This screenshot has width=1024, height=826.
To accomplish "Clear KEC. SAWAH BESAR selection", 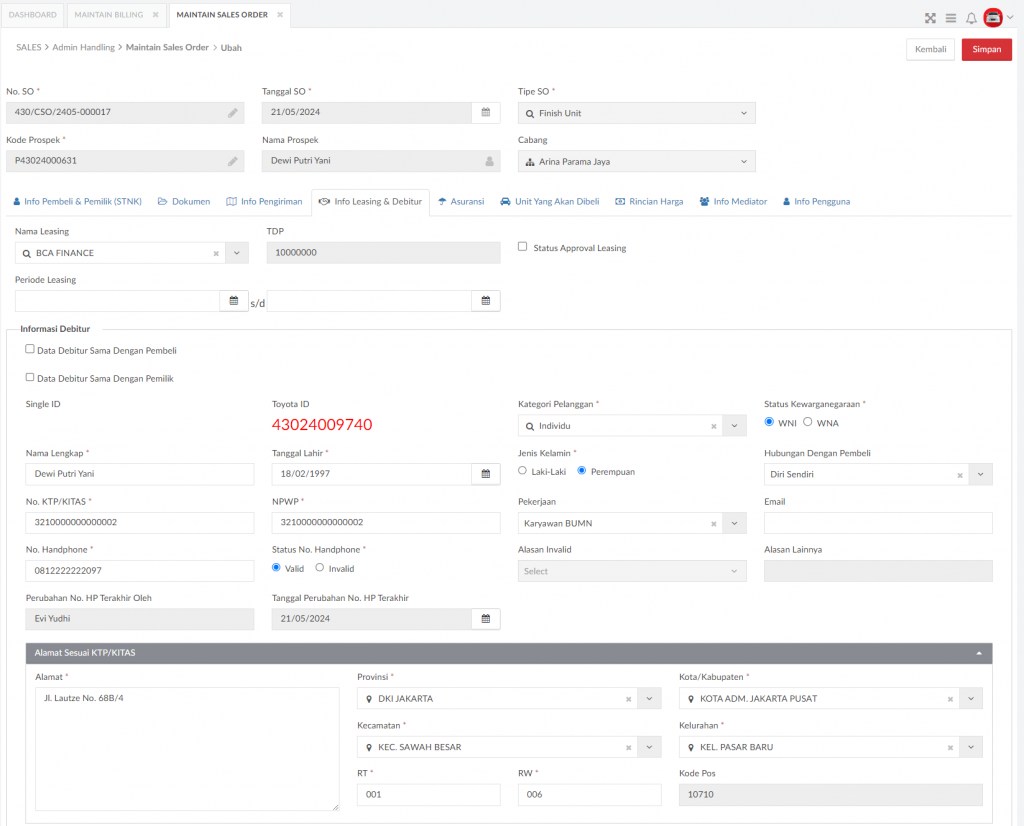I will tap(629, 748).
